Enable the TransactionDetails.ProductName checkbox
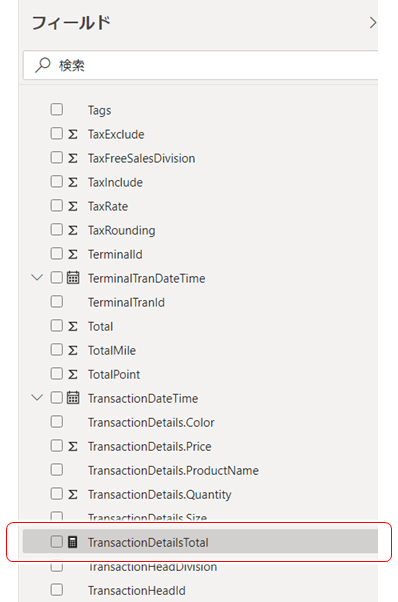This screenshot has height=602, width=398. 57,470
